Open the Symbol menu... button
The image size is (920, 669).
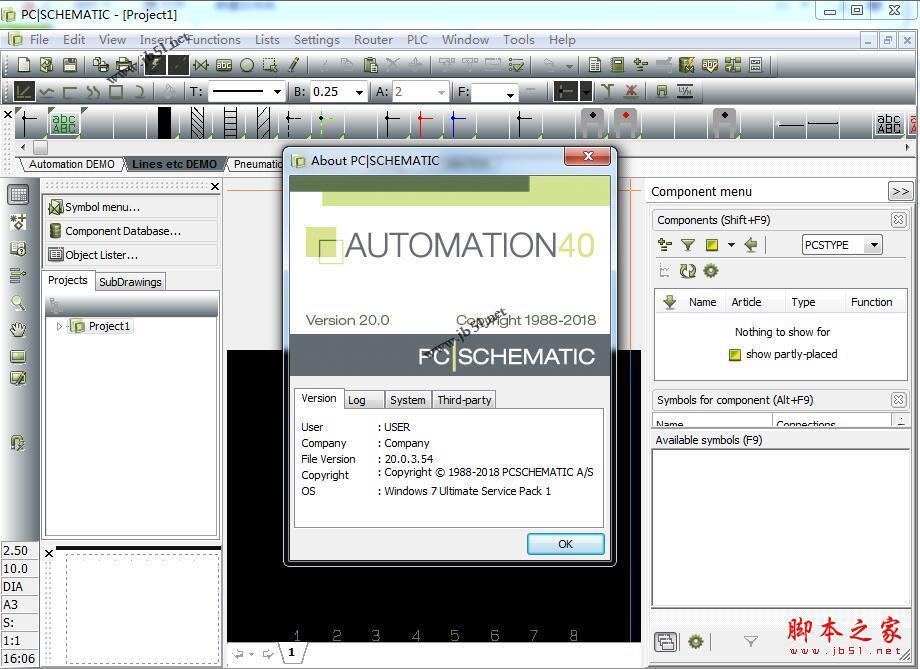[131, 207]
